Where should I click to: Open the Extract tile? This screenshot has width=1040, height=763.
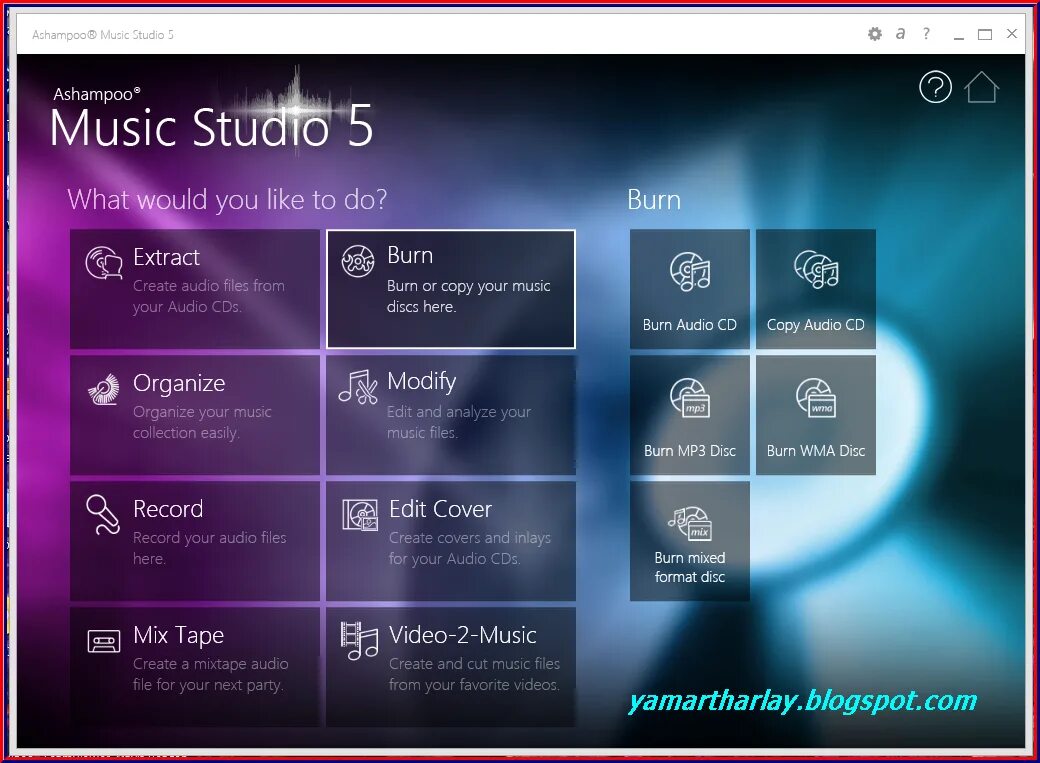194,289
